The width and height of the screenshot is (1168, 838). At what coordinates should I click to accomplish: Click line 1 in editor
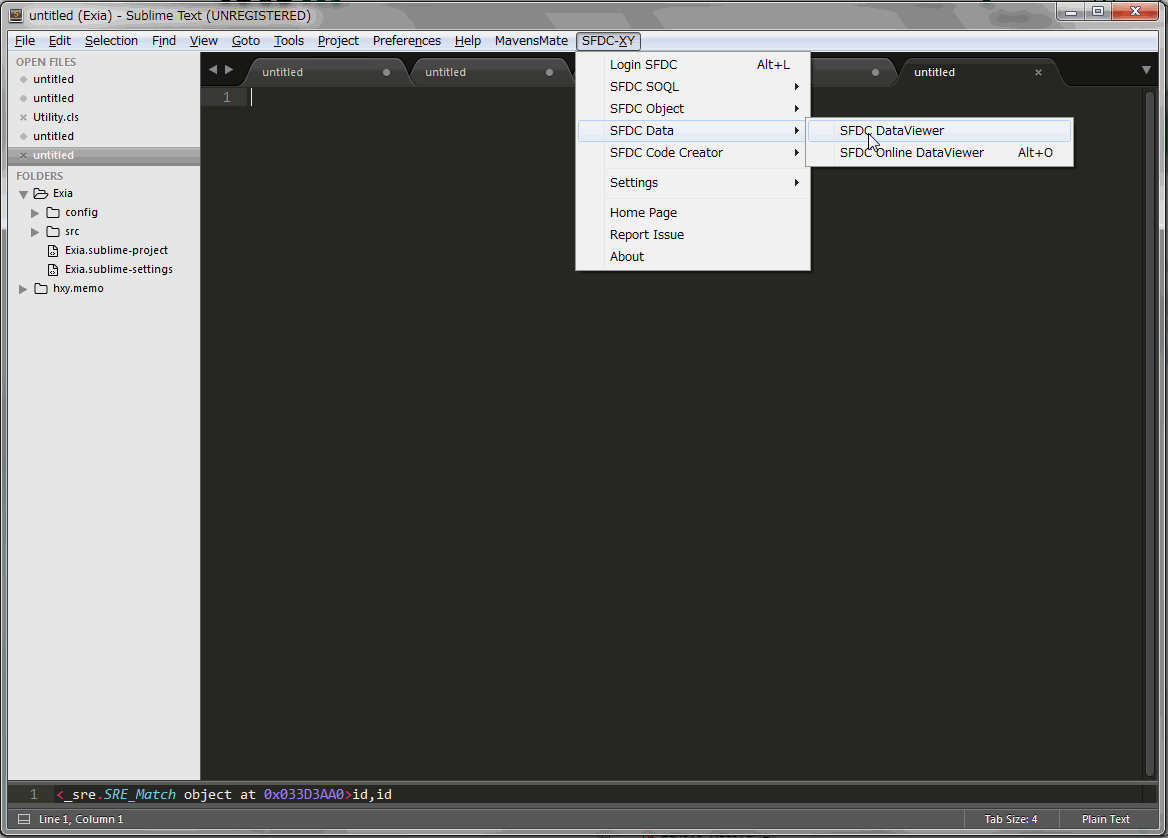[670, 98]
